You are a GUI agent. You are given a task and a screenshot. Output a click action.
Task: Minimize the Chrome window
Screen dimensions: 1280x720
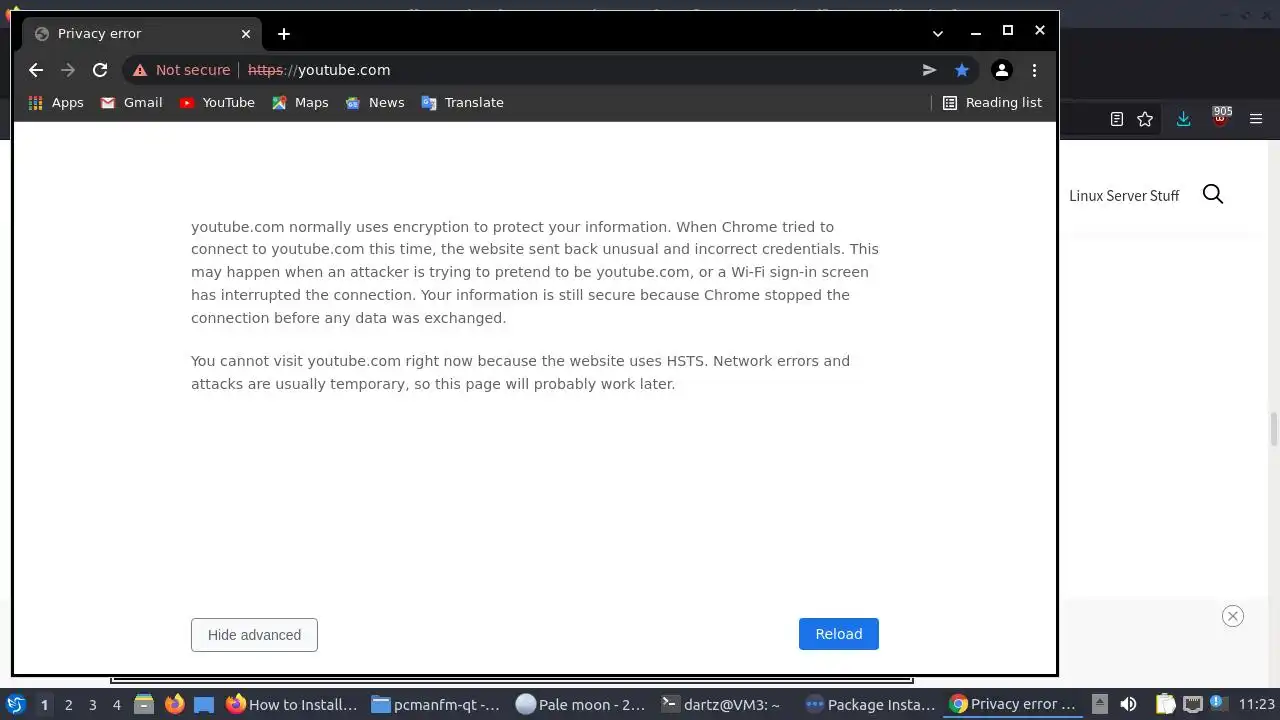[x=976, y=33]
